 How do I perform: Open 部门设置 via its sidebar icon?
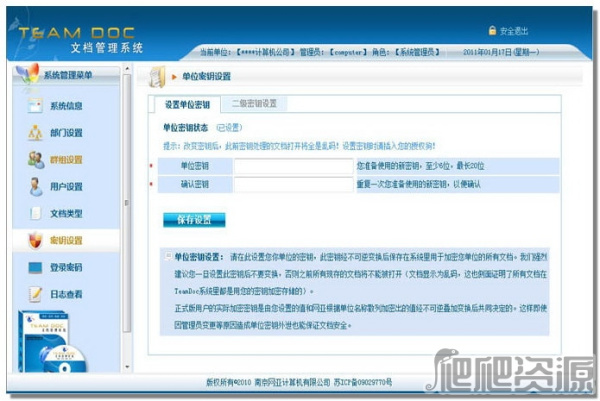point(34,133)
